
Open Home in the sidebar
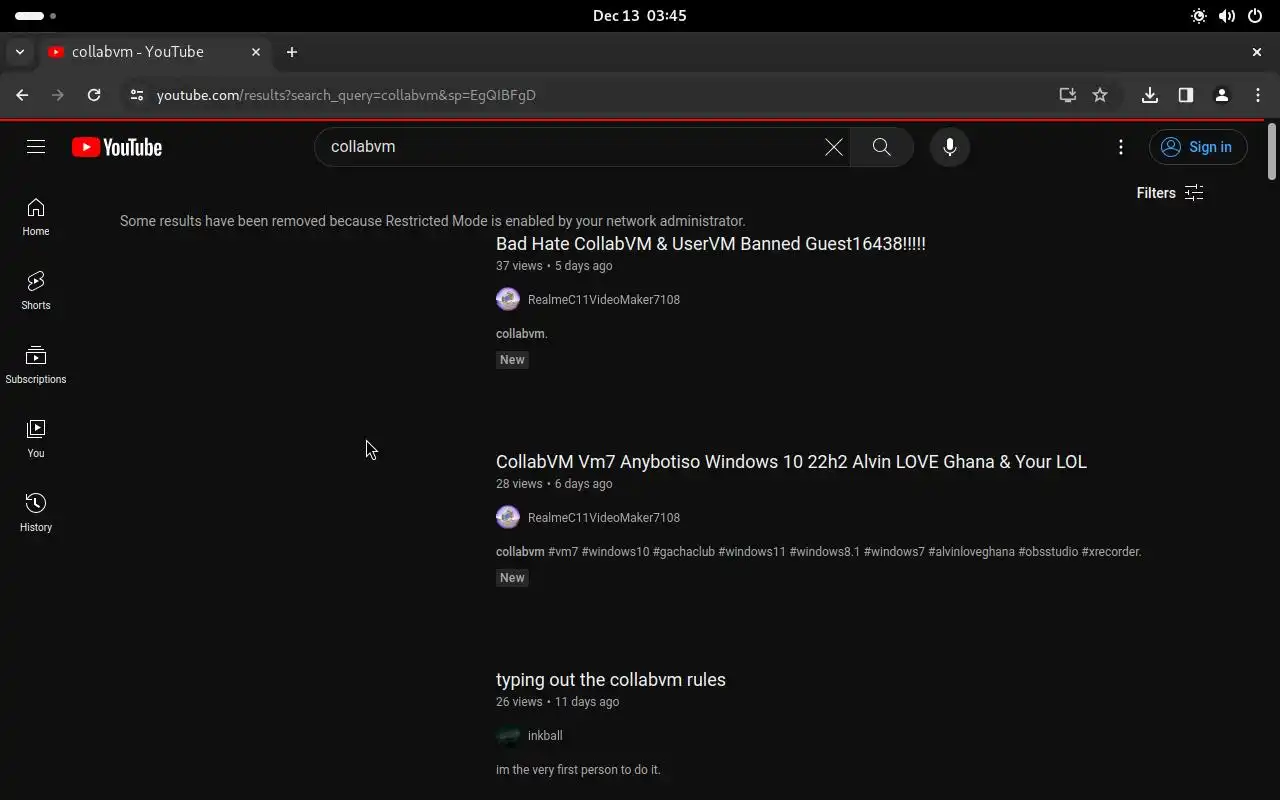36,217
